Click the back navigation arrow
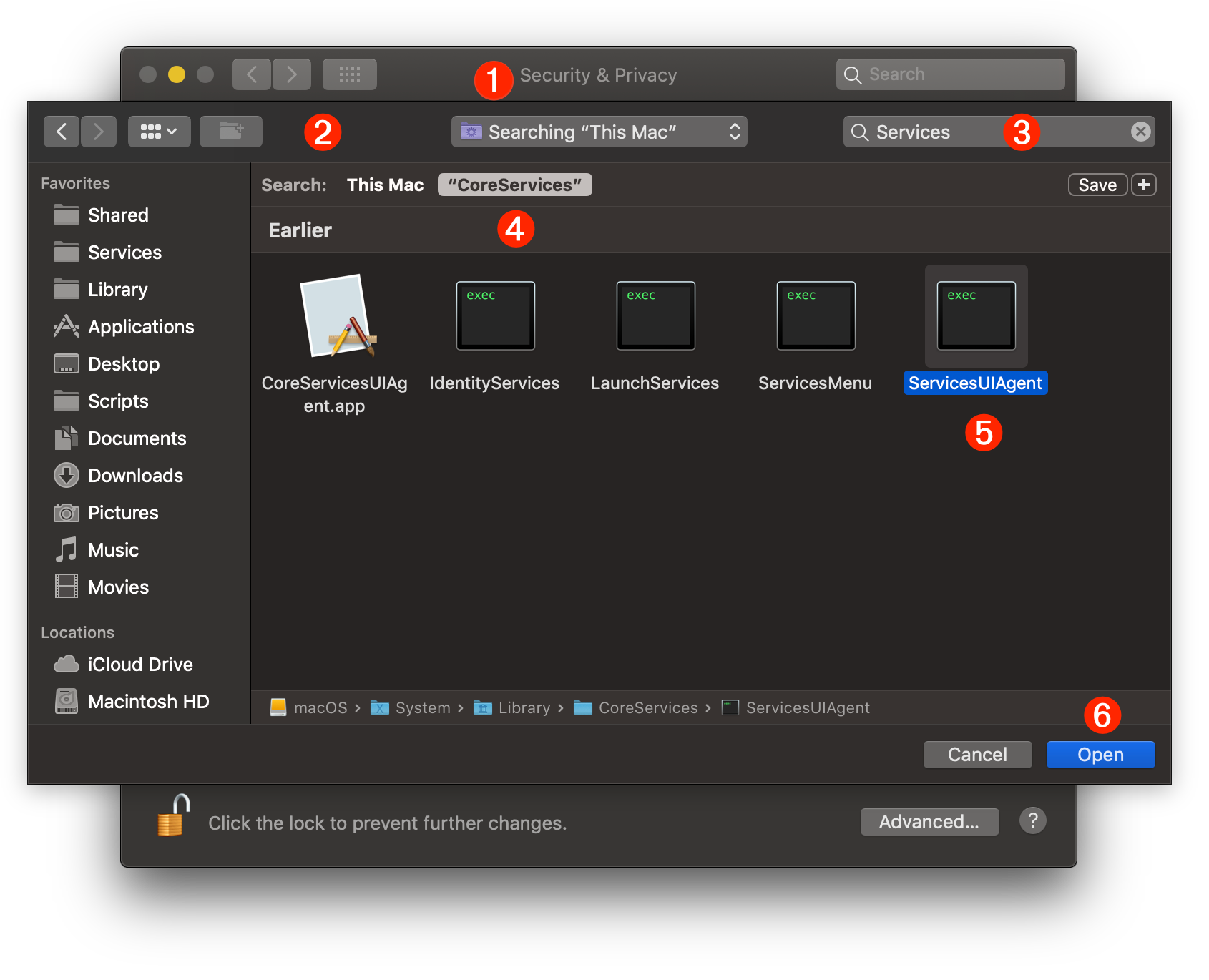Screen dimensions: 1209x980 62,131
